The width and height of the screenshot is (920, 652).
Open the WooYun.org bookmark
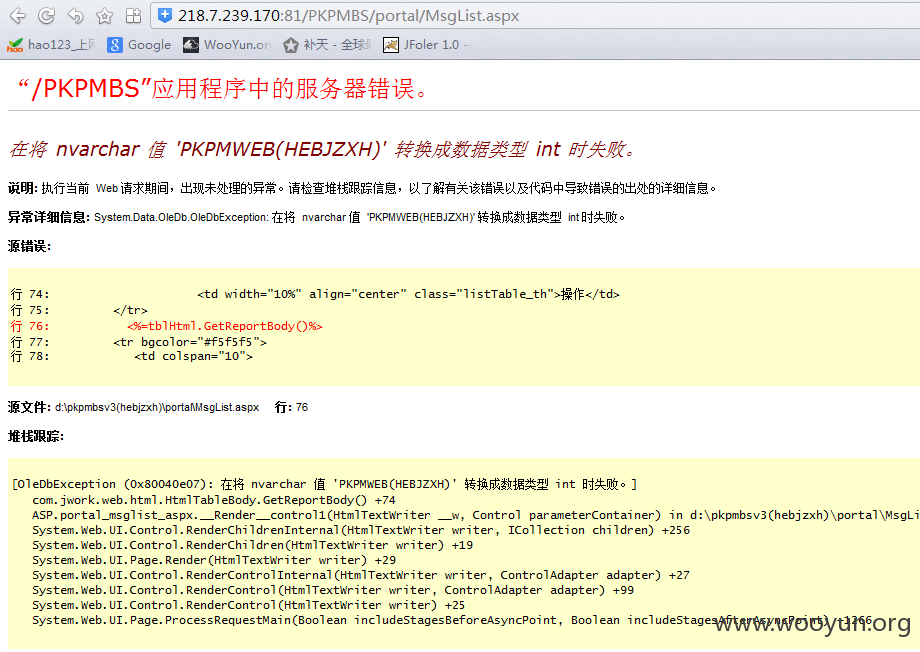coord(226,45)
